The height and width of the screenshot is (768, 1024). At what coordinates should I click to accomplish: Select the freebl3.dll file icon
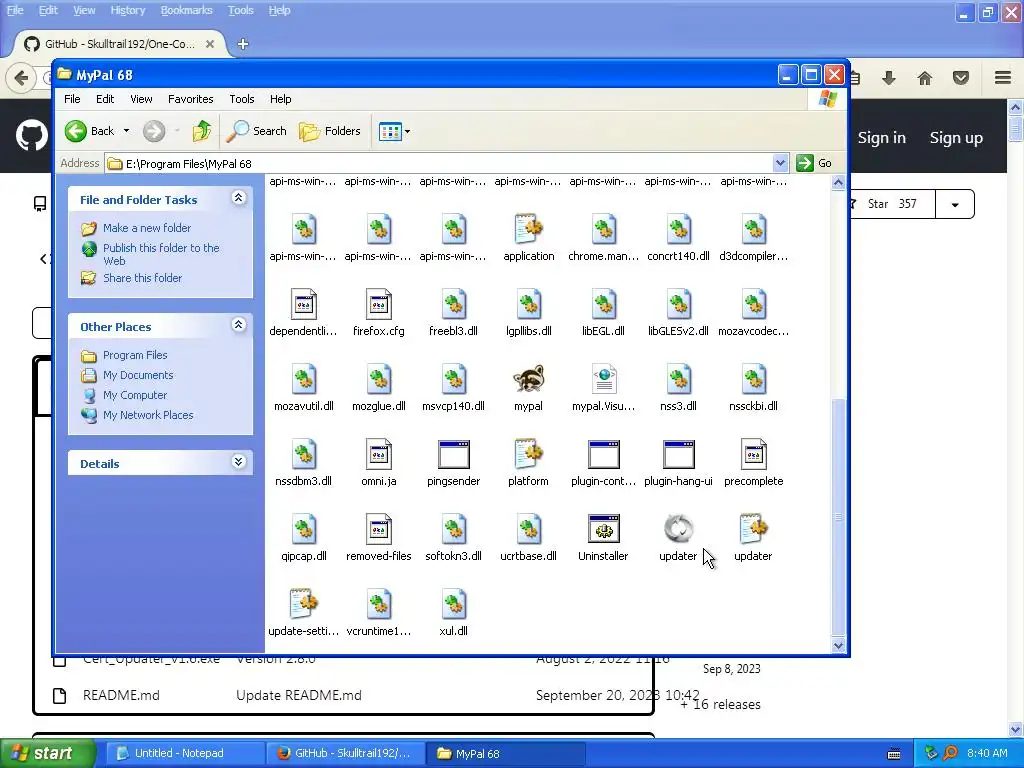(453, 304)
